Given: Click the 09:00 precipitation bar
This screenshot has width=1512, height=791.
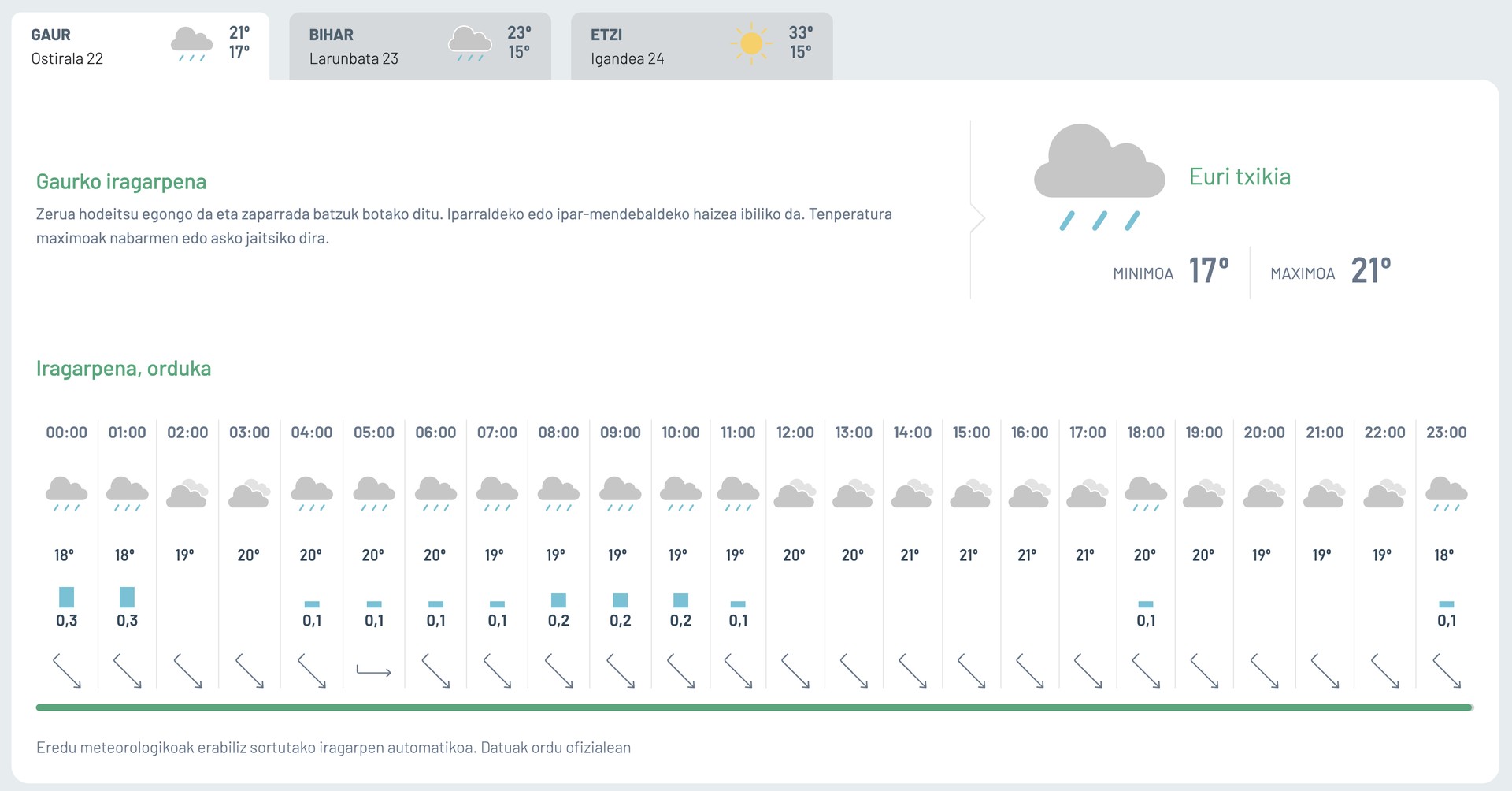Looking at the screenshot, I should point(621,600).
